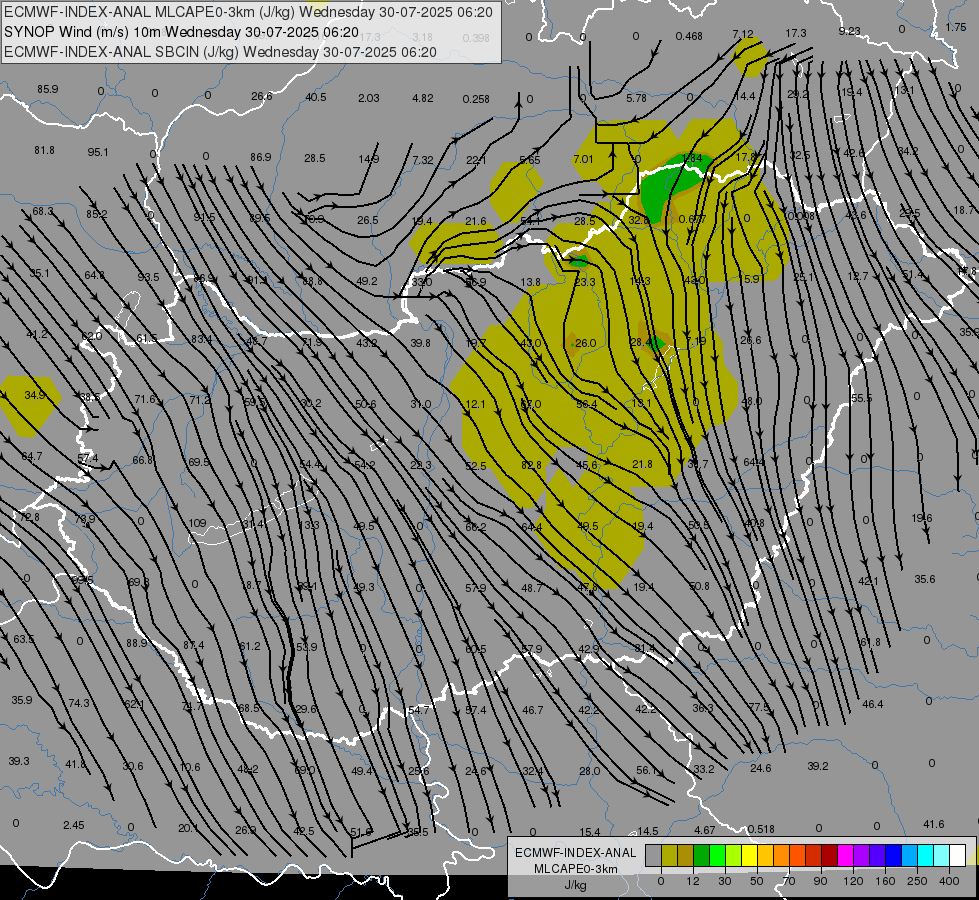Image resolution: width=979 pixels, height=900 pixels.
Task: Select the cyan legend swatch
Action: (x=925, y=855)
